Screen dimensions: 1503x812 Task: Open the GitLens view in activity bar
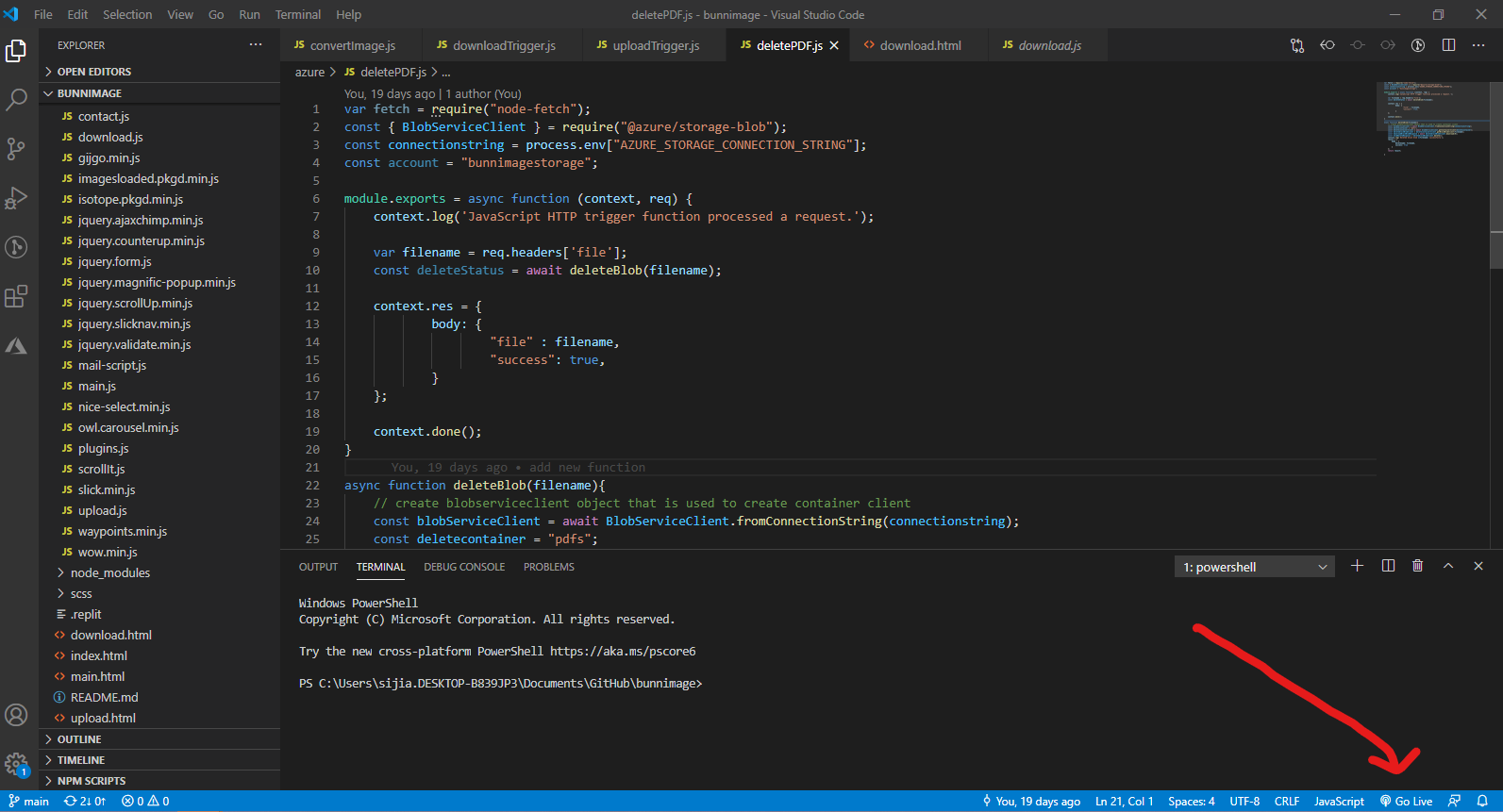[x=16, y=247]
